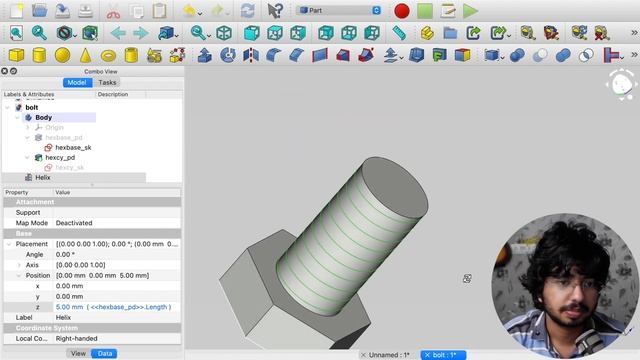Switch to the Unnamed : 1* document tab
Viewport: 640px width, 360px height.
point(389,355)
